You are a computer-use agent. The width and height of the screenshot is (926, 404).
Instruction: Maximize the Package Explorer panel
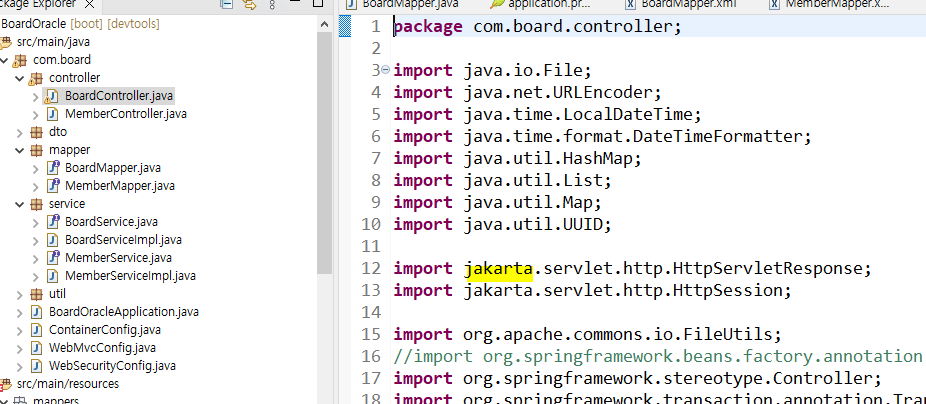click(318, 4)
